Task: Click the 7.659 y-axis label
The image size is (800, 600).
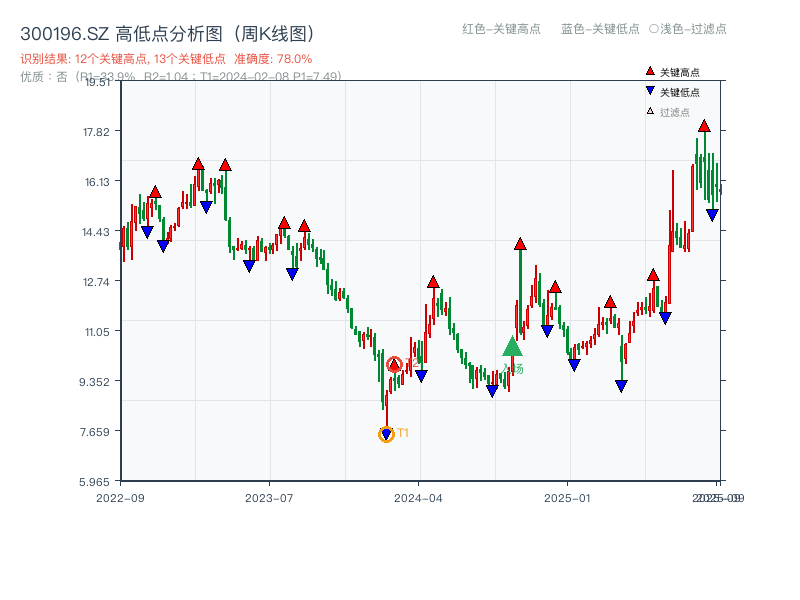Action: [94, 432]
